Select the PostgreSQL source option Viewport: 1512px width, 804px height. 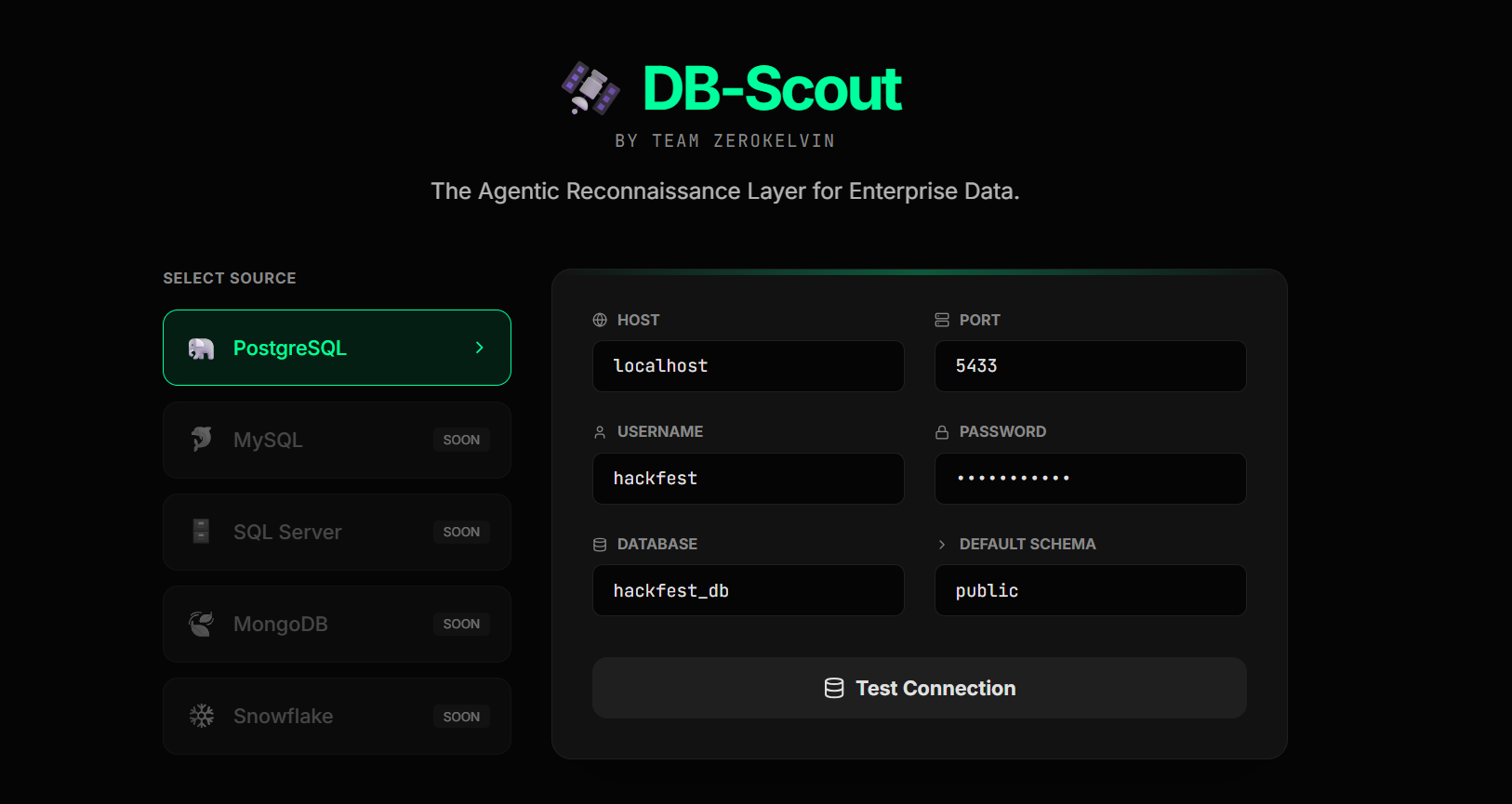click(x=337, y=347)
